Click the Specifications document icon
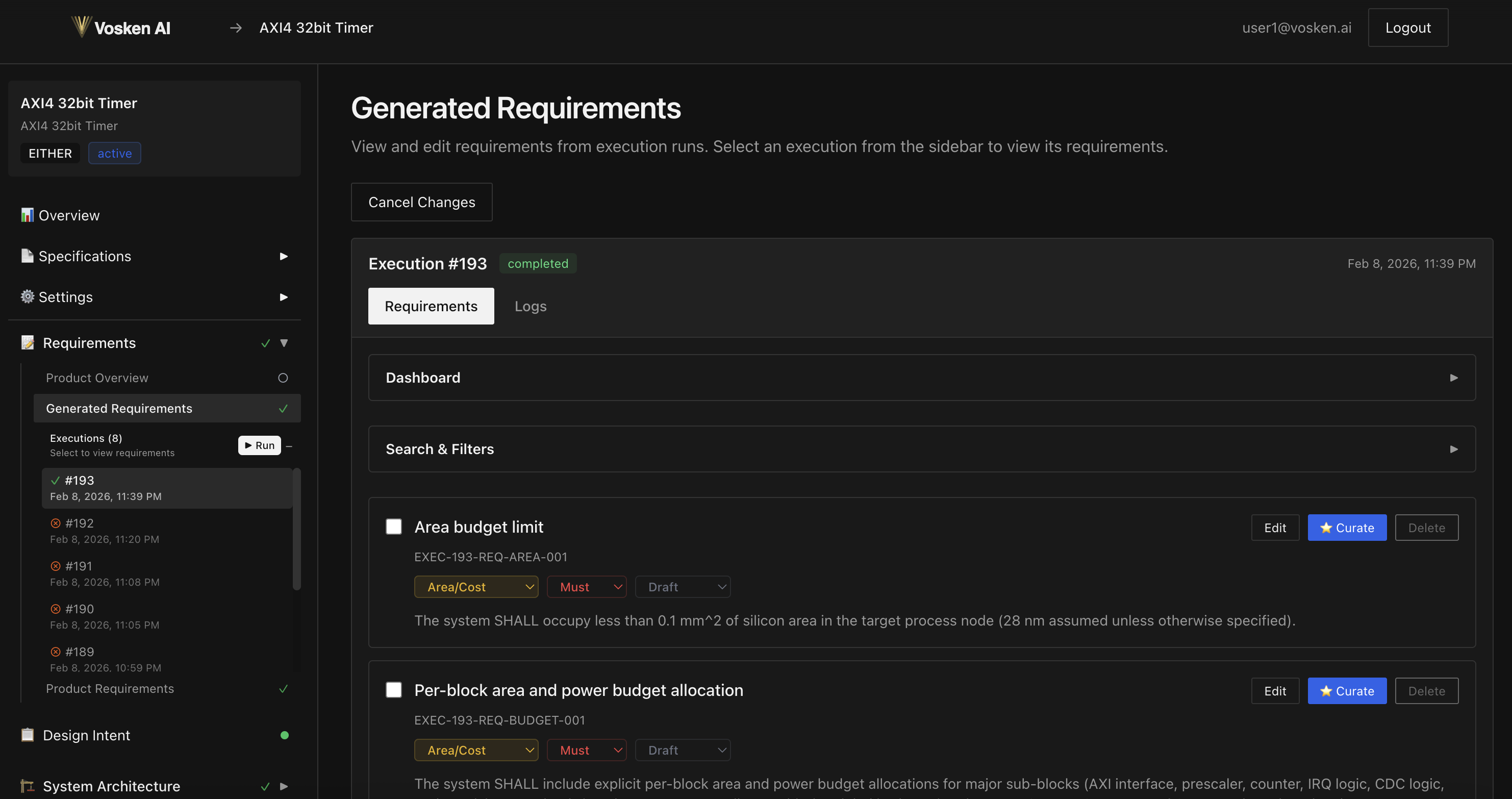Screen dimensions: 1512x799 27,256
